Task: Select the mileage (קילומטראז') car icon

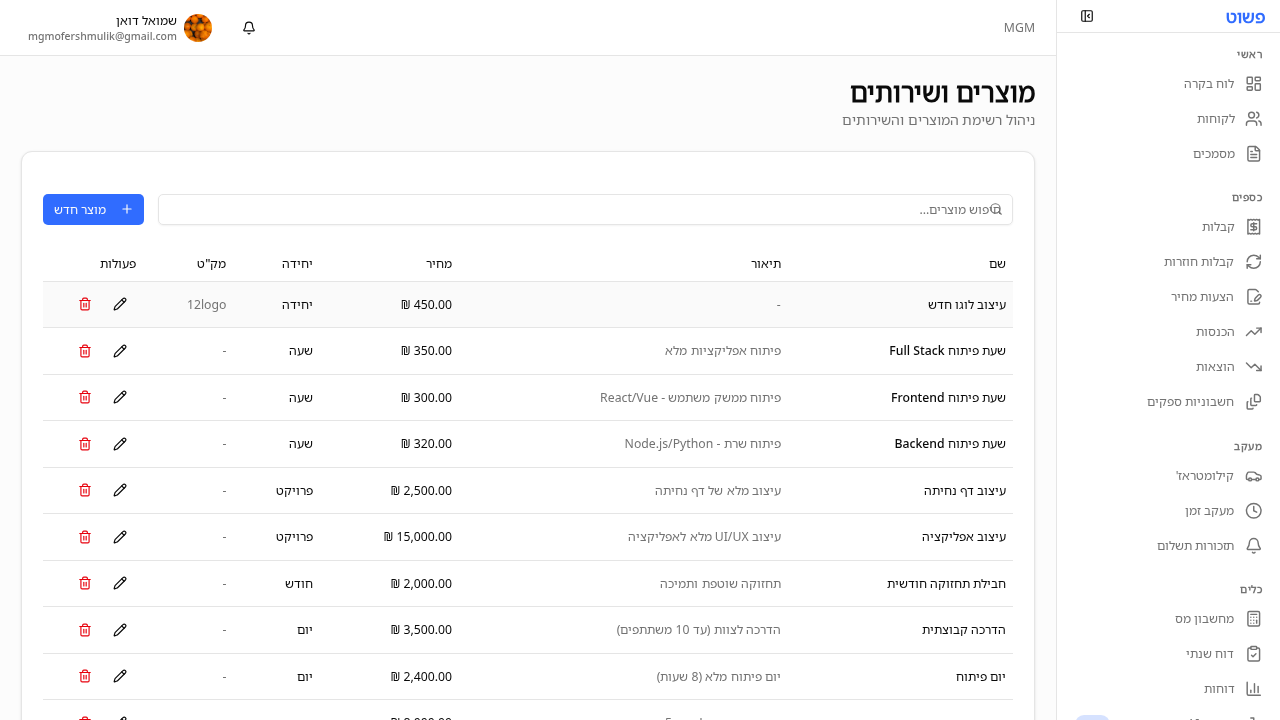Action: 1254,476
